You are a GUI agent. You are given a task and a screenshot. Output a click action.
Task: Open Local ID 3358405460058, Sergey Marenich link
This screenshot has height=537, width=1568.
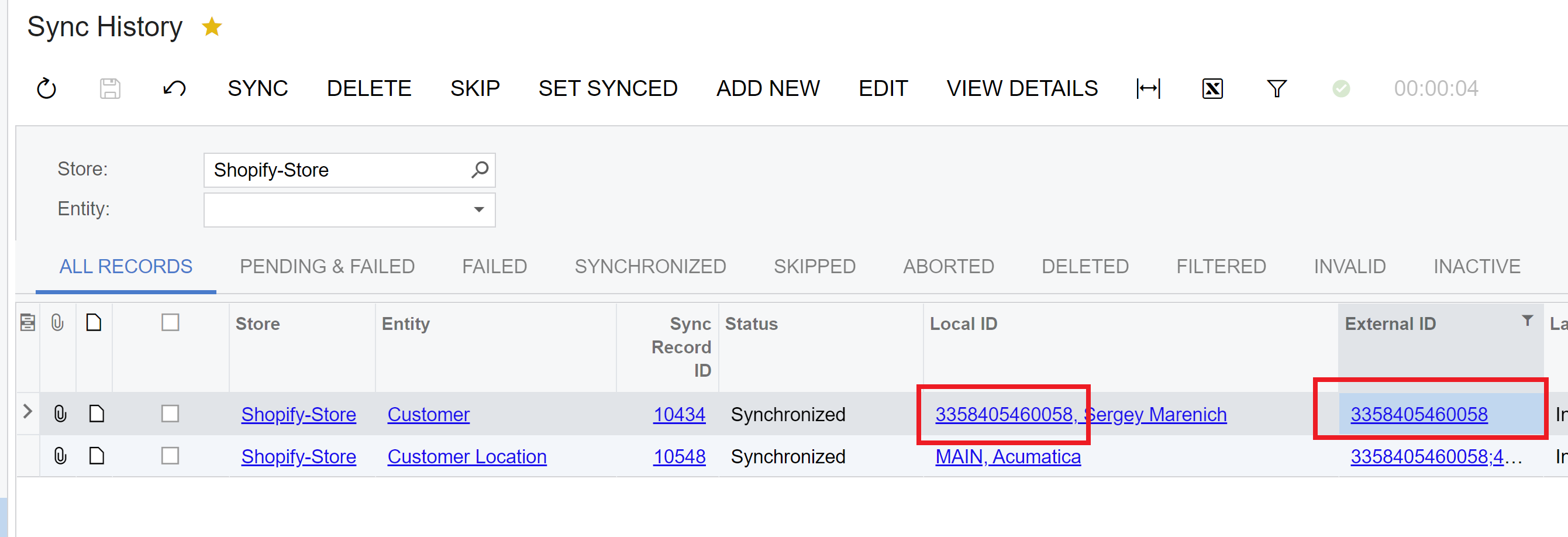tap(1081, 415)
